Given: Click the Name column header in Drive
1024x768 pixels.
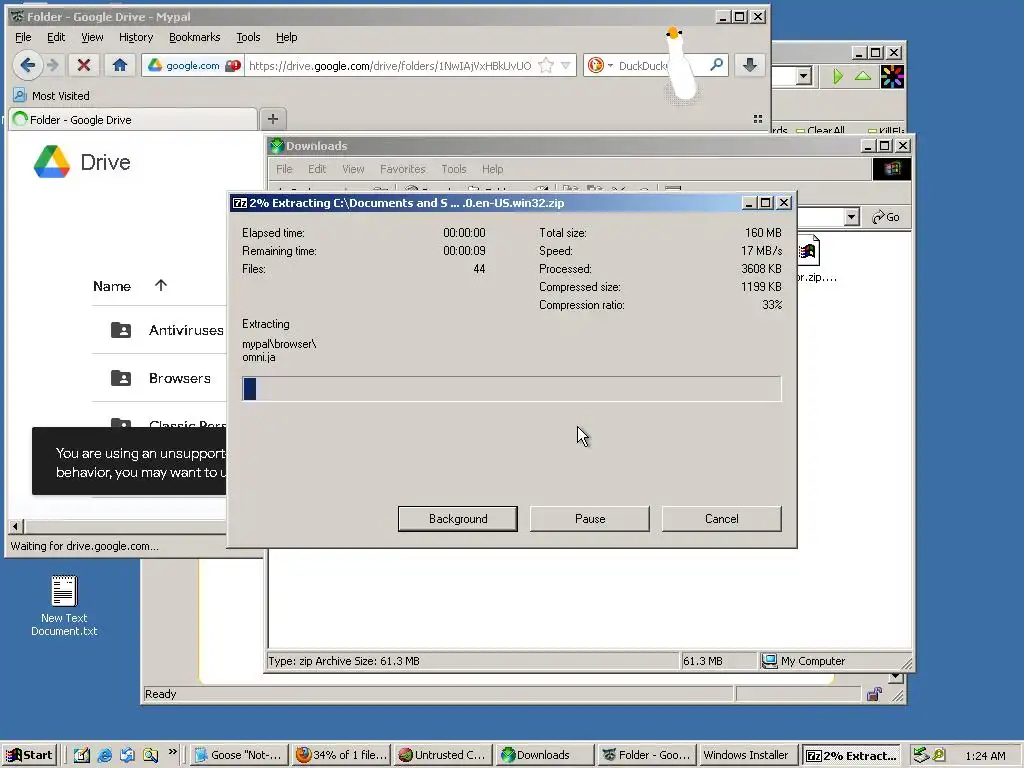Looking at the screenshot, I should (112, 286).
